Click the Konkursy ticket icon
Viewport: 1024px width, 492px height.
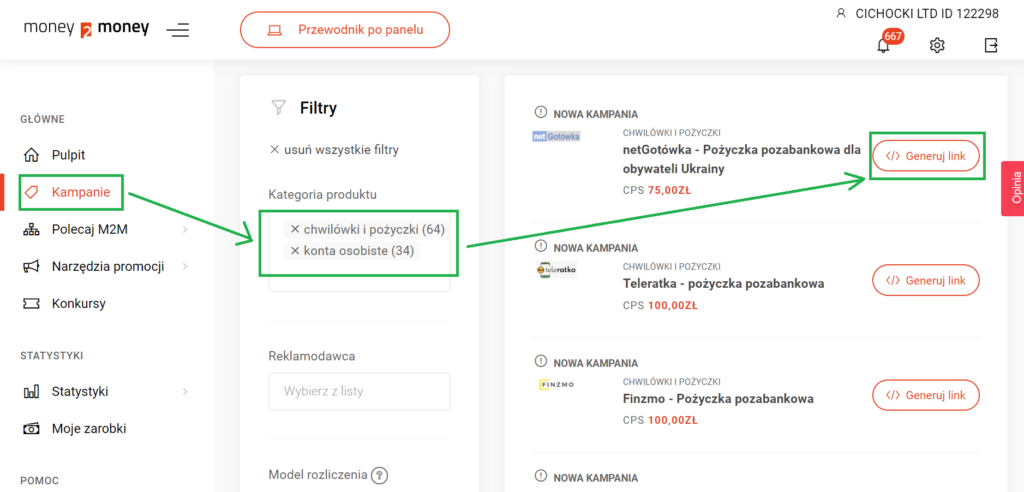tap(31, 303)
